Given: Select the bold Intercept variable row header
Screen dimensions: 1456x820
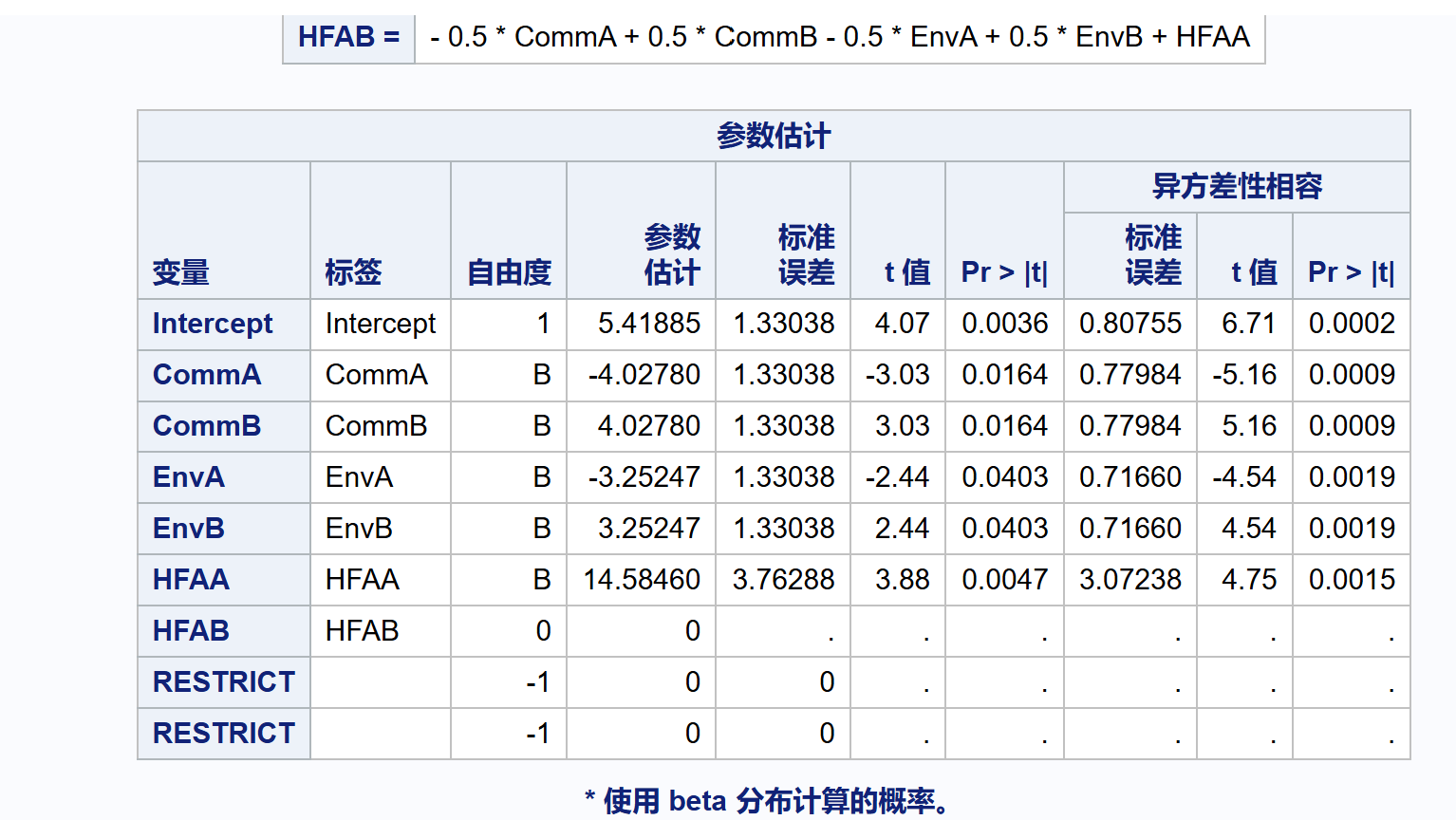Looking at the screenshot, I should click(213, 324).
